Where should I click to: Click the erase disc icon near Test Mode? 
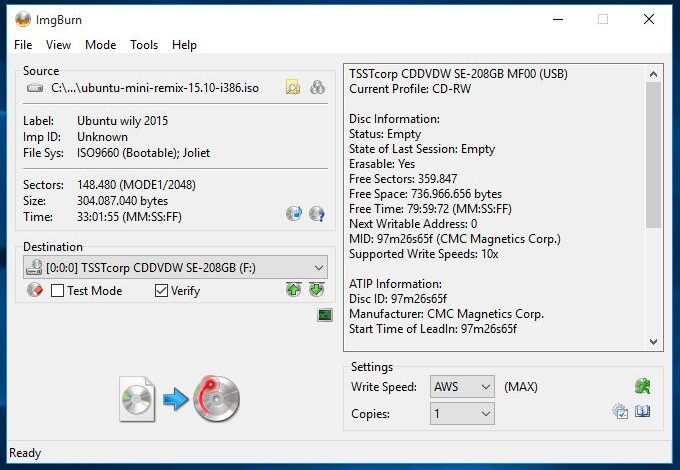[33, 291]
